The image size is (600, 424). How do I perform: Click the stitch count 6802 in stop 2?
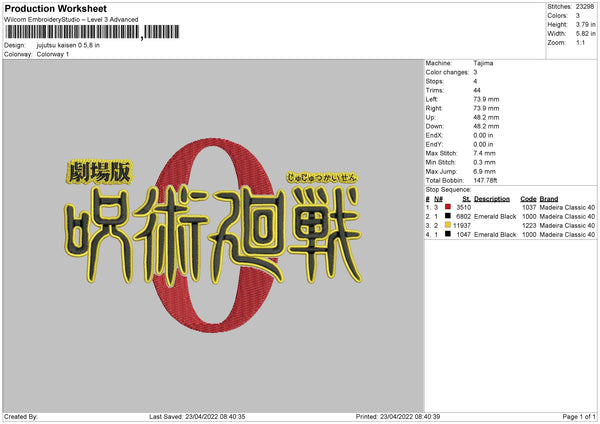coord(463,217)
